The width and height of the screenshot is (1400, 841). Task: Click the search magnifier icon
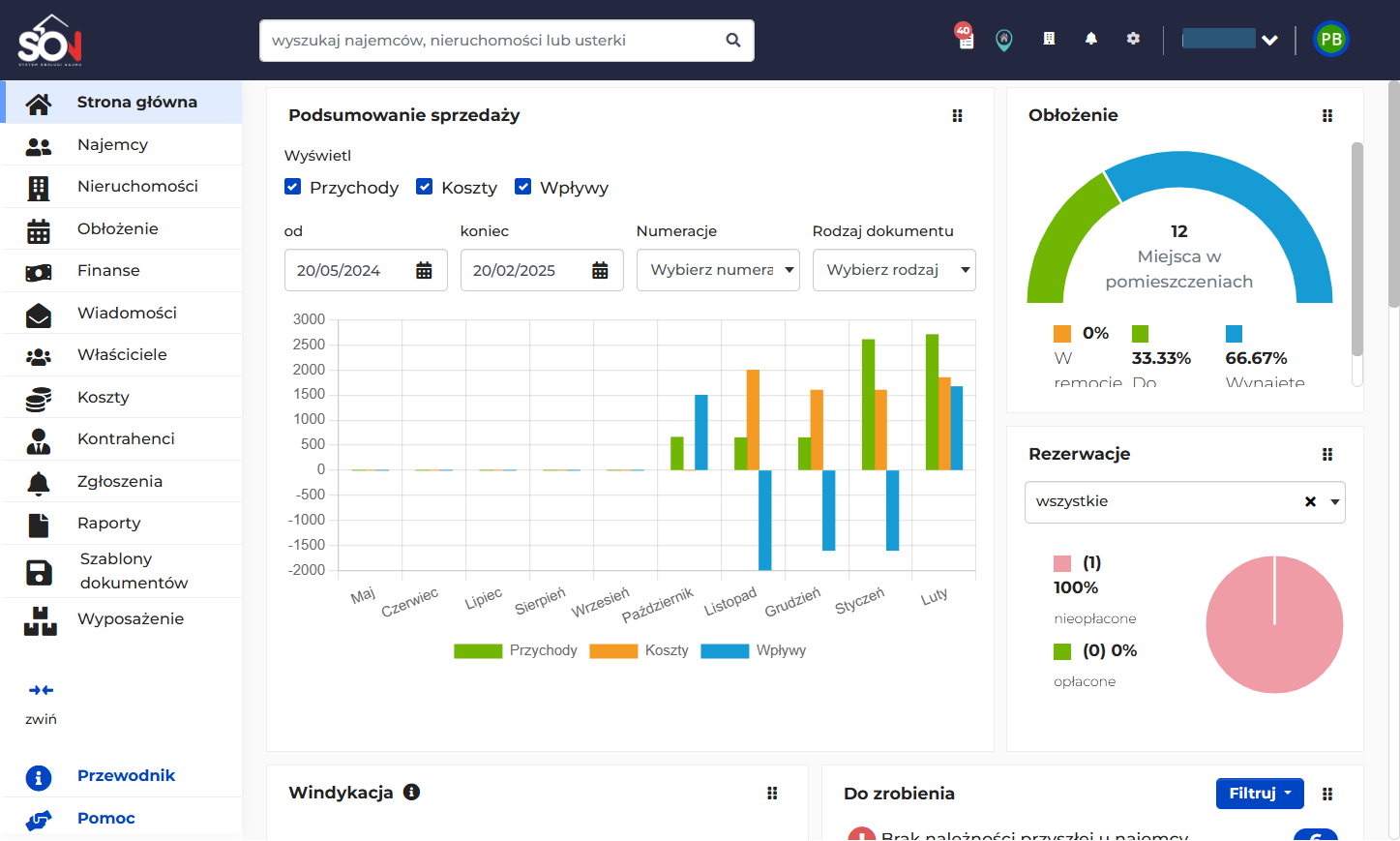[733, 40]
